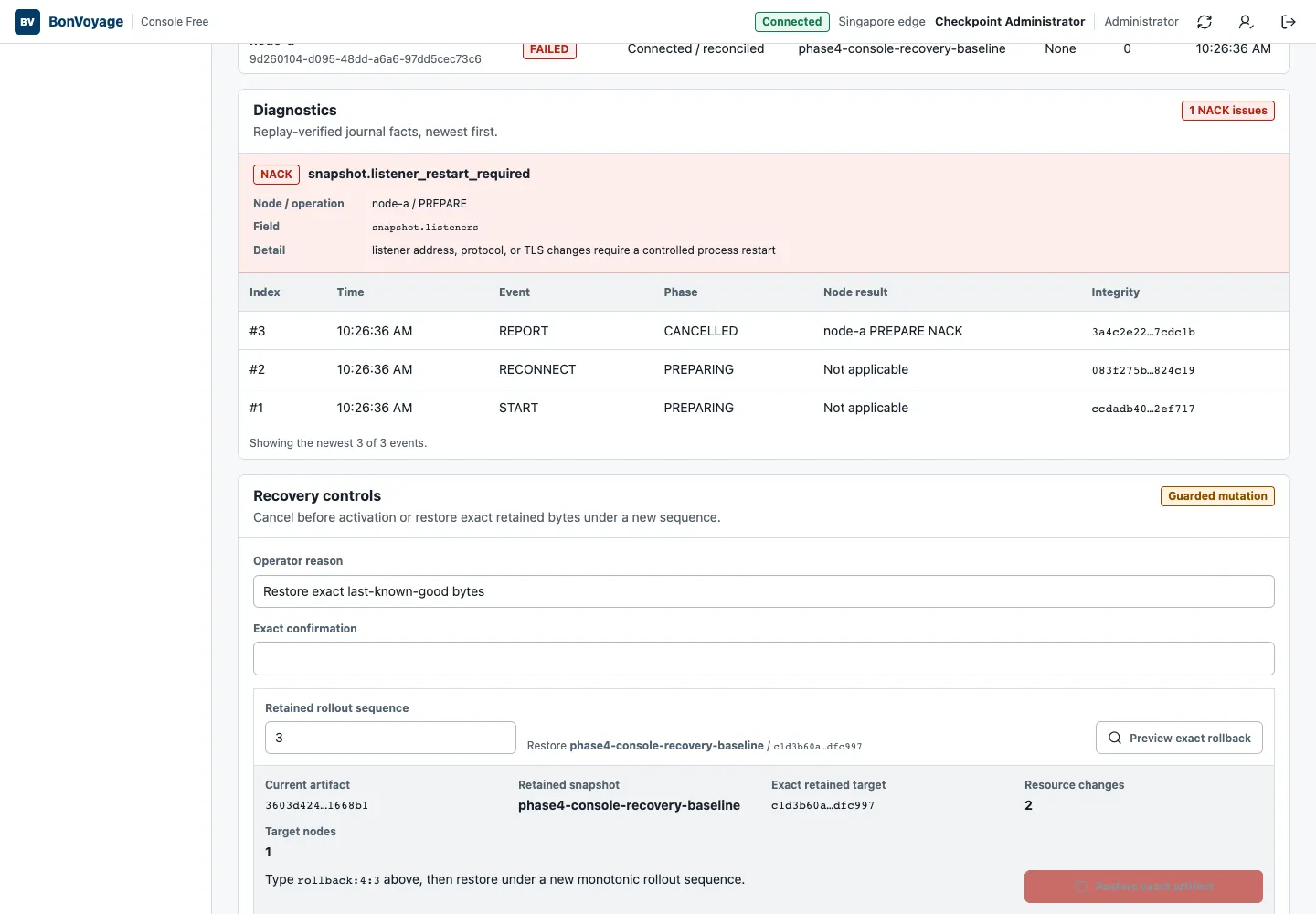Open the user account icon
Image resolution: width=1316 pixels, height=914 pixels.
click(1246, 22)
